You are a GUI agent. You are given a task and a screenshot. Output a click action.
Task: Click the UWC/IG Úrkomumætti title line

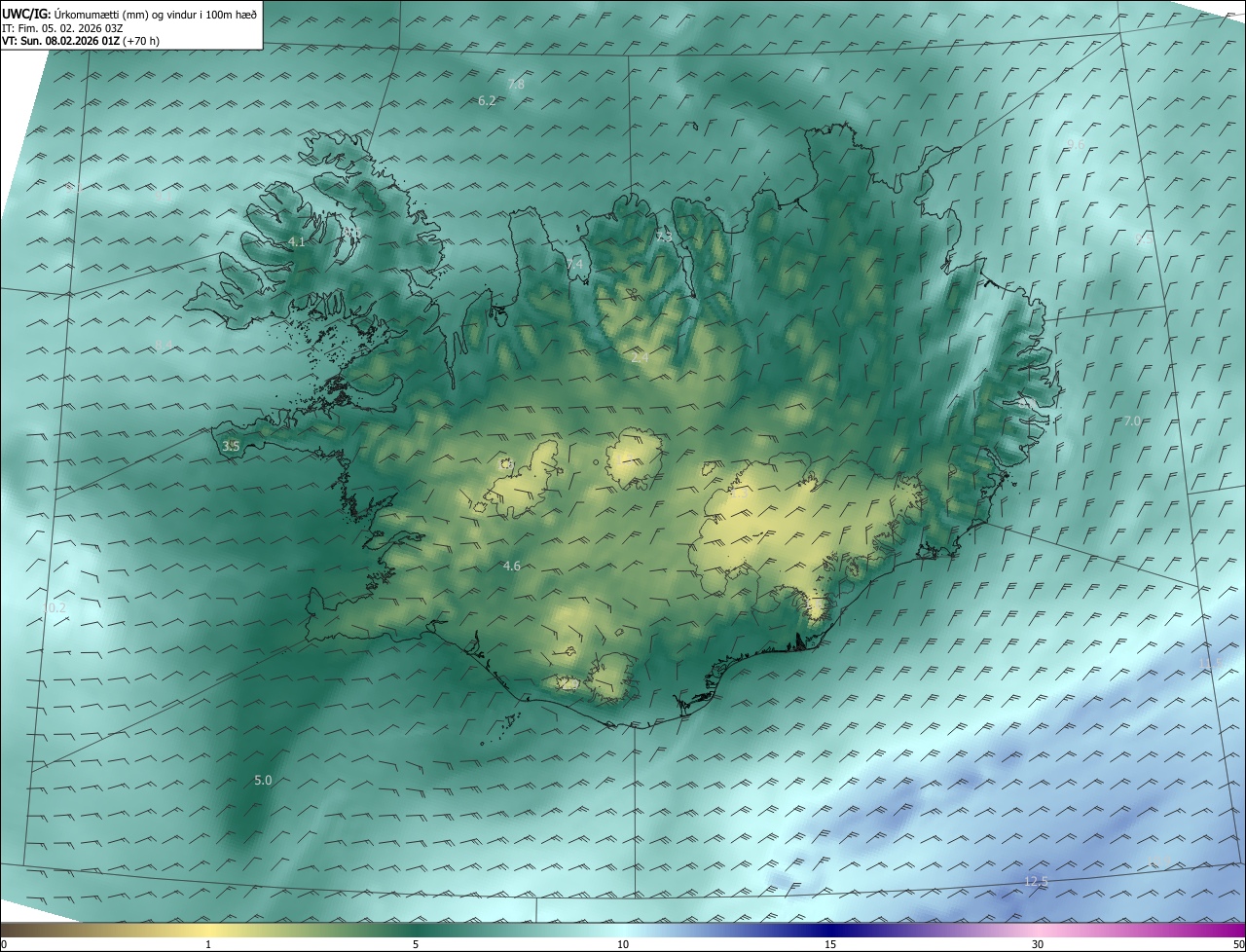click(129, 14)
